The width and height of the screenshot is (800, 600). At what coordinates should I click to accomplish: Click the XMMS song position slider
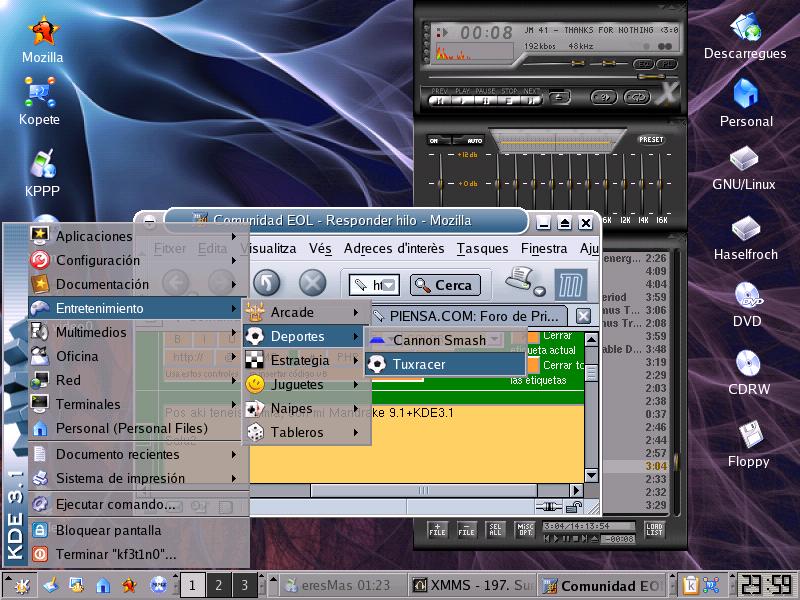coord(550,78)
